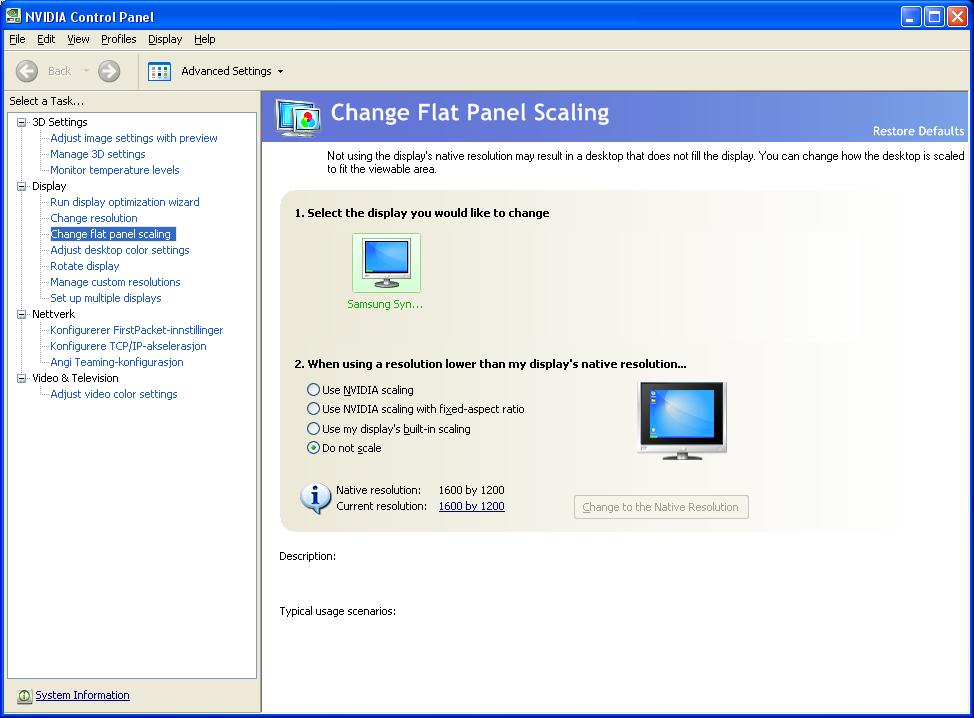This screenshot has height=718, width=974.
Task: Click the Back arrow icon
Action: coord(27,71)
